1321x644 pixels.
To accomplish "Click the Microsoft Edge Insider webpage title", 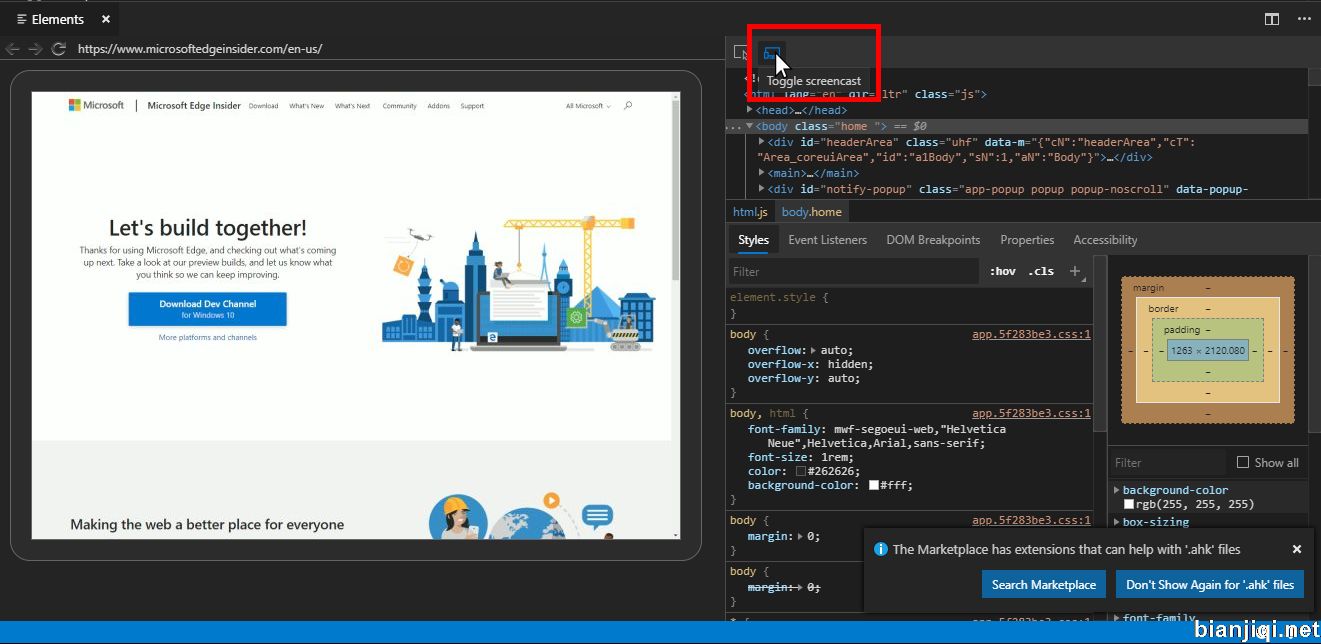I will point(194,105).
